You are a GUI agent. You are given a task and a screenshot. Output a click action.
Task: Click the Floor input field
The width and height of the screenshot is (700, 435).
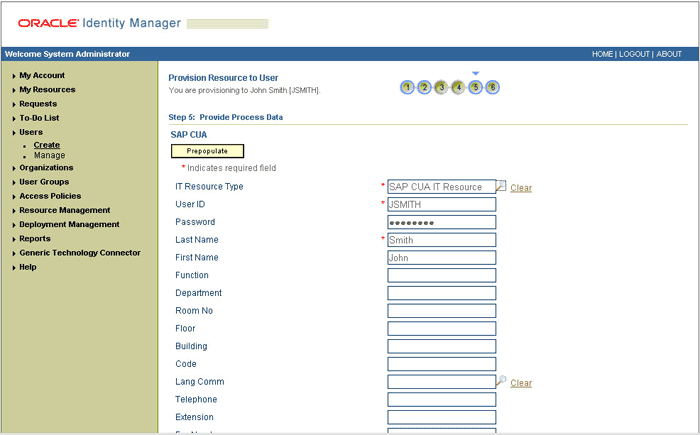[x=442, y=328]
